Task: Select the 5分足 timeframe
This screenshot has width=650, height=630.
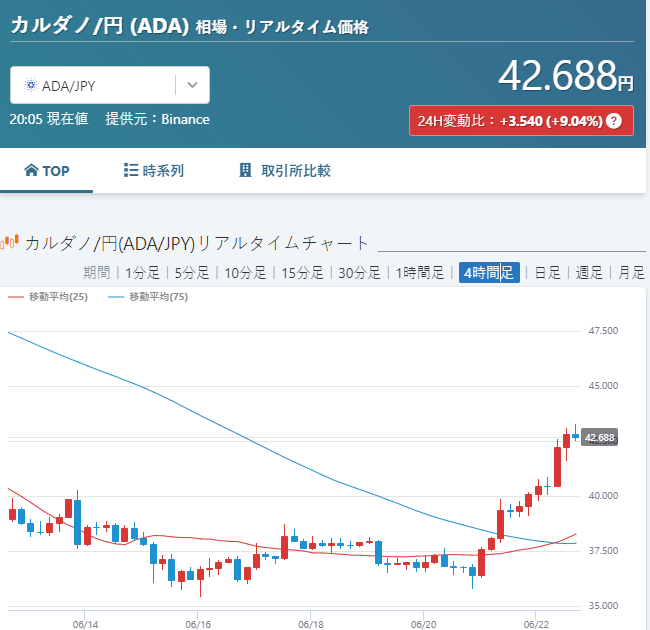Action: tap(192, 273)
